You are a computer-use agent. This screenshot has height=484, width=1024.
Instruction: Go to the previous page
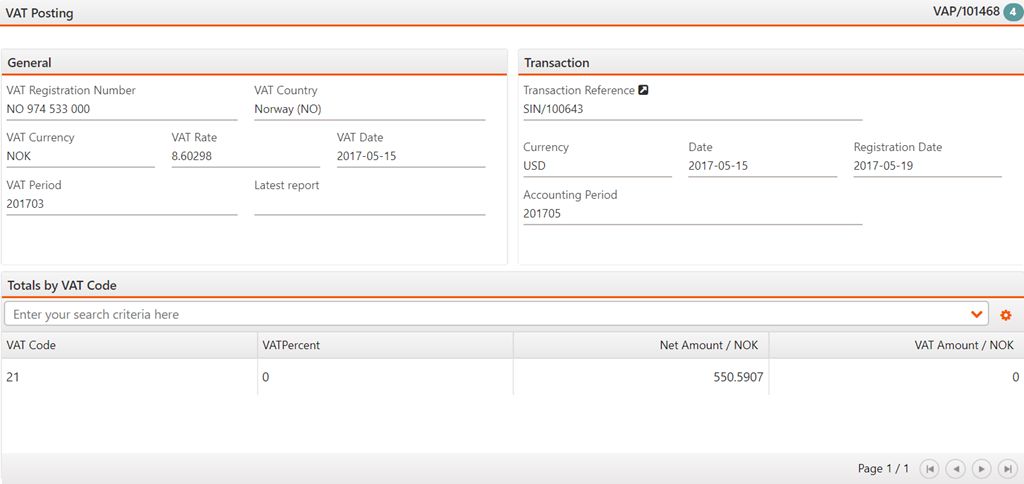pyautogui.click(x=955, y=468)
